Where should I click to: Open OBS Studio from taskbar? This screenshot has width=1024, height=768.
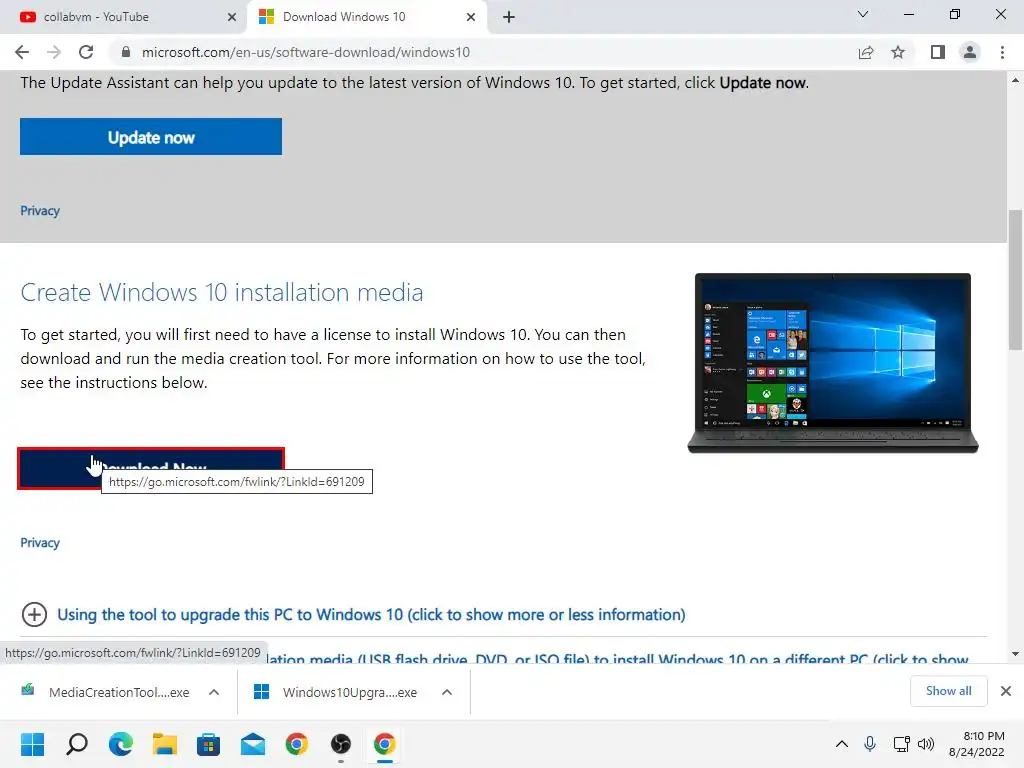(x=340, y=744)
